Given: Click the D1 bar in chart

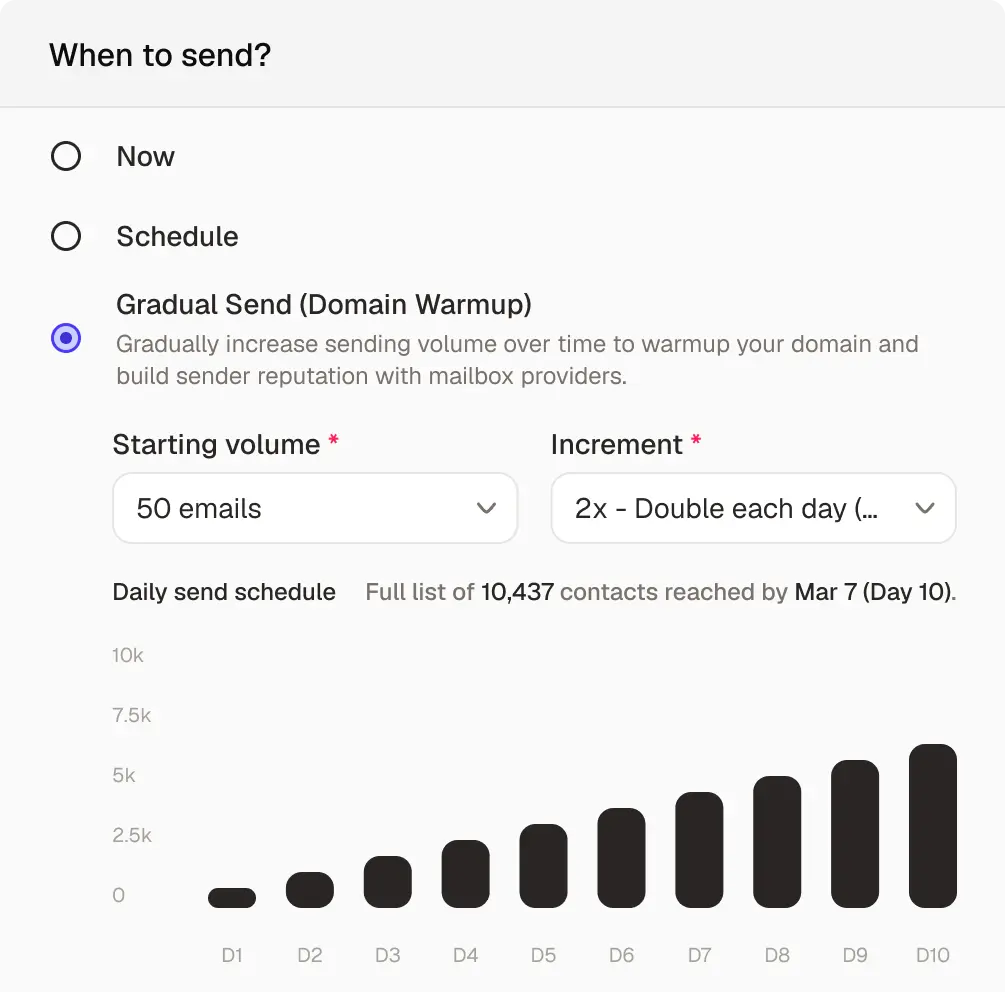Looking at the screenshot, I should tap(232, 898).
